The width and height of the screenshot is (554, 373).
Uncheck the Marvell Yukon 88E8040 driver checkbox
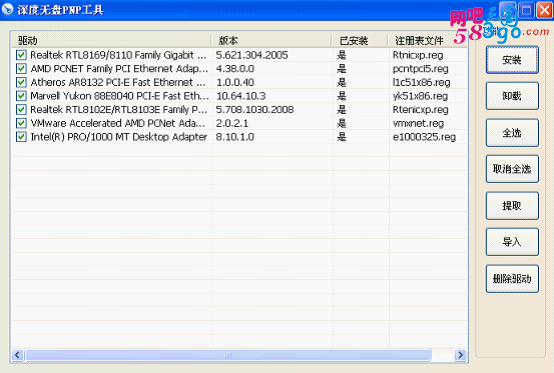pyautogui.click(x=21, y=96)
